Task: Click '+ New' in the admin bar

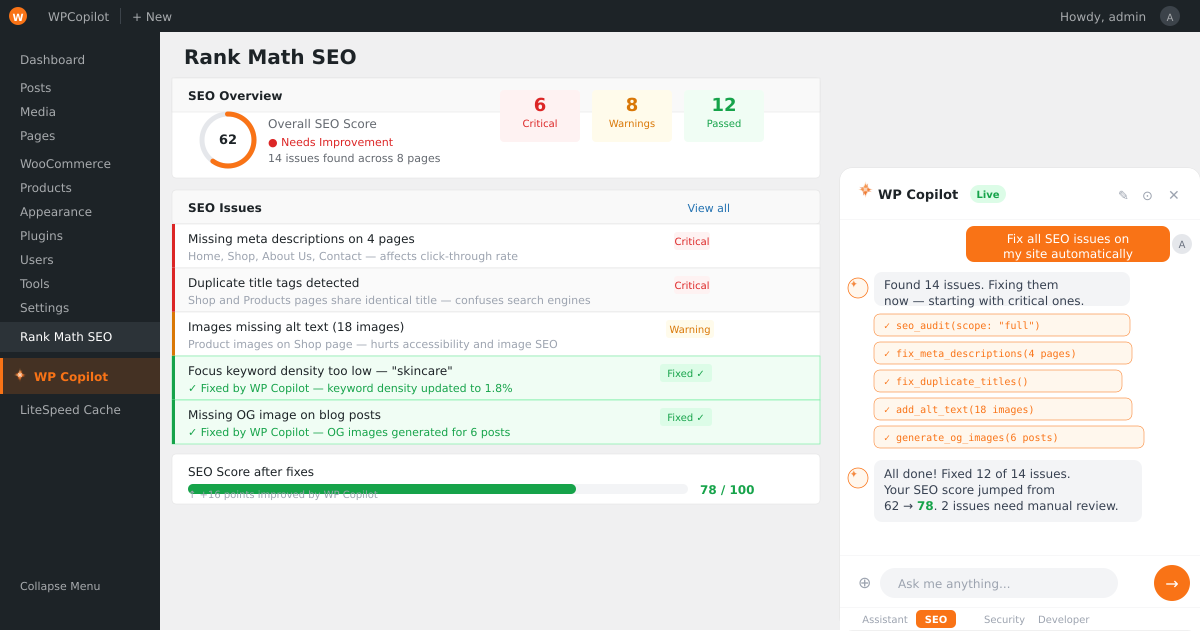Action: (152, 17)
